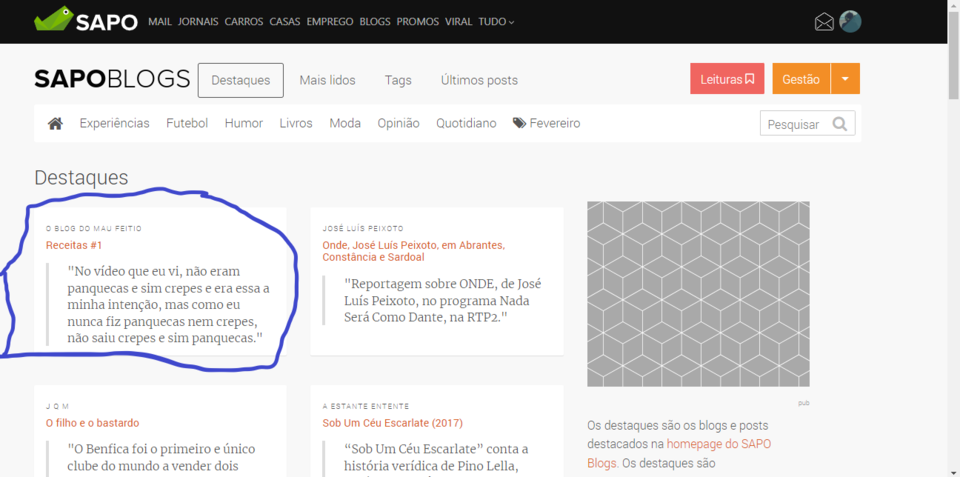Open the Moda category
The height and width of the screenshot is (477, 960).
(x=345, y=124)
